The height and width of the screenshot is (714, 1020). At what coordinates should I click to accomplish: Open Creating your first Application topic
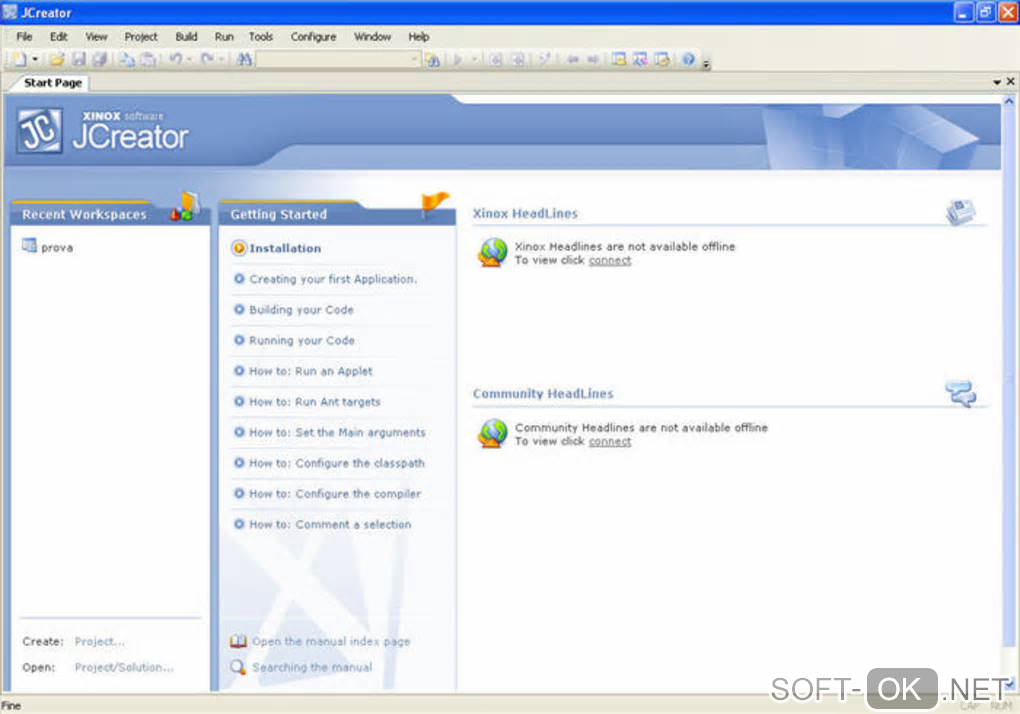[x=333, y=279]
